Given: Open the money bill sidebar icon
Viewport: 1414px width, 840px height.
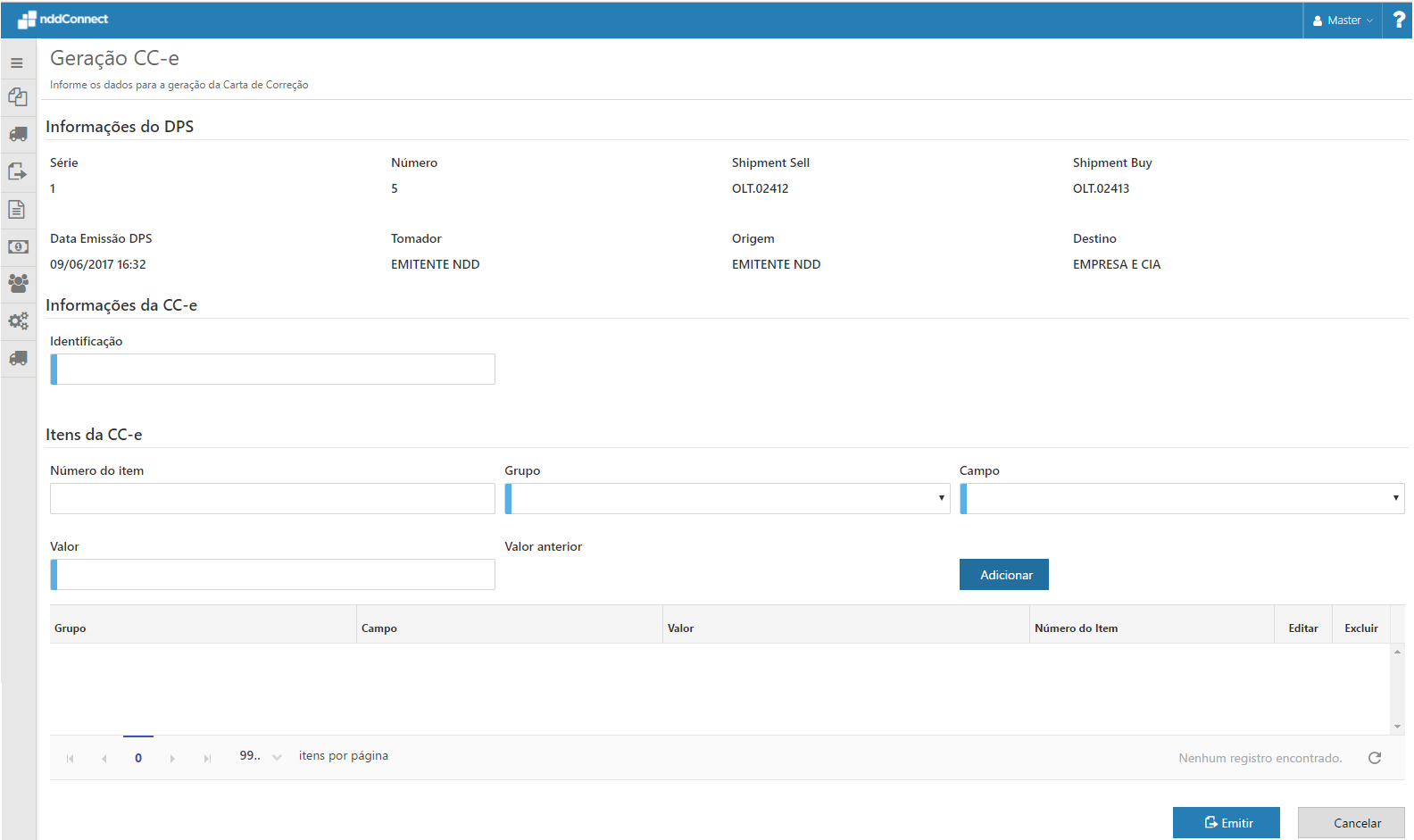Looking at the screenshot, I should click(x=17, y=246).
